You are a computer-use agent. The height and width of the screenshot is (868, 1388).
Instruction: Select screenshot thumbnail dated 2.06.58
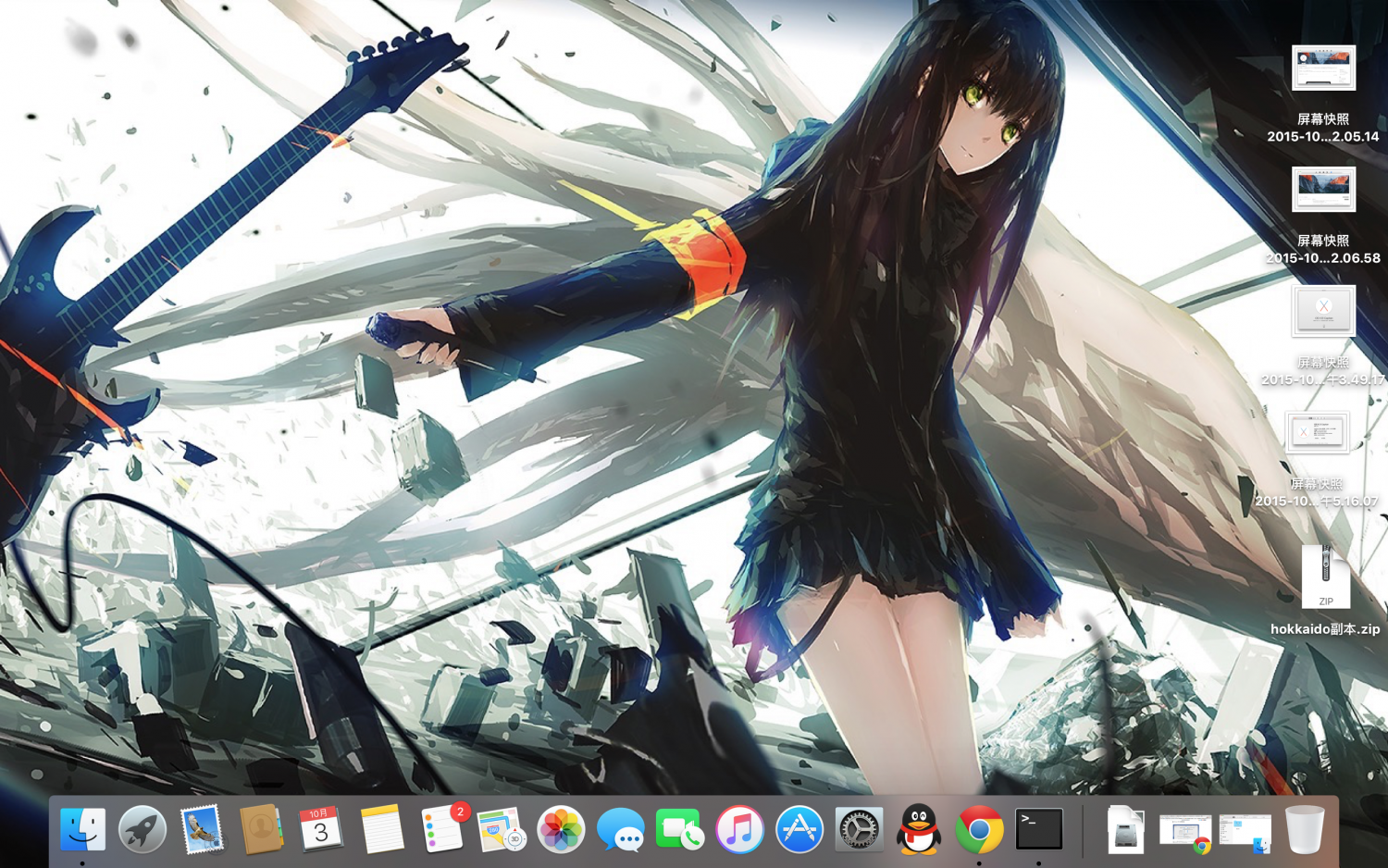point(1323,189)
